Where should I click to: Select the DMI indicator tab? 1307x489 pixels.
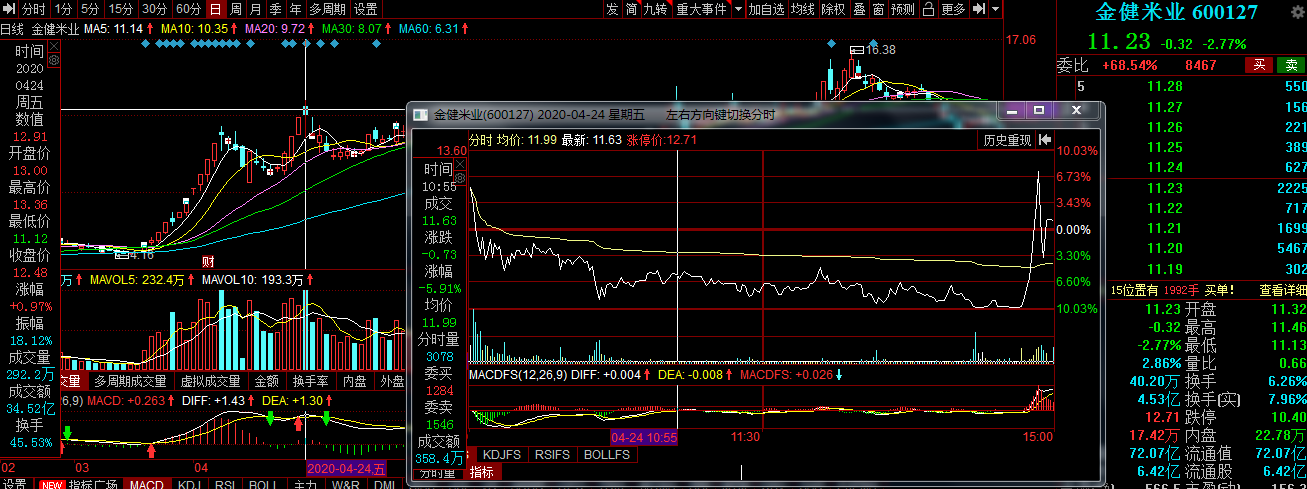(384, 484)
